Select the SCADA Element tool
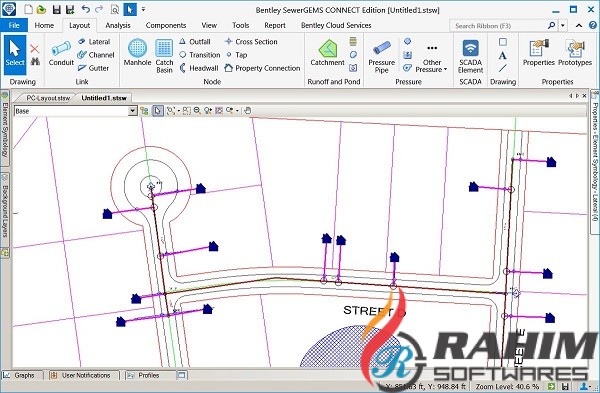The height and width of the screenshot is (393, 600). tap(470, 56)
